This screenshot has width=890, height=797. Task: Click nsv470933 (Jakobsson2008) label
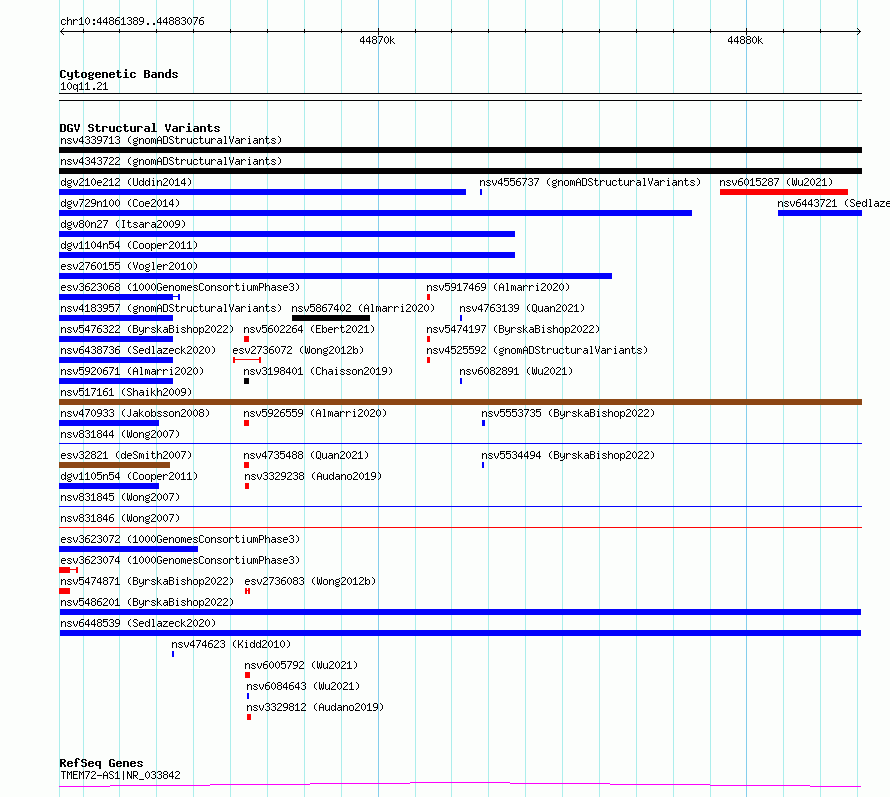click(x=135, y=413)
